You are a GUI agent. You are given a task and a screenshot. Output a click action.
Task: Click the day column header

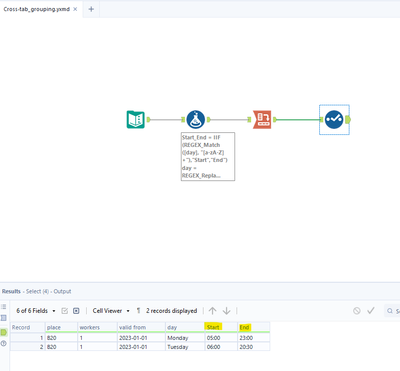185,327
